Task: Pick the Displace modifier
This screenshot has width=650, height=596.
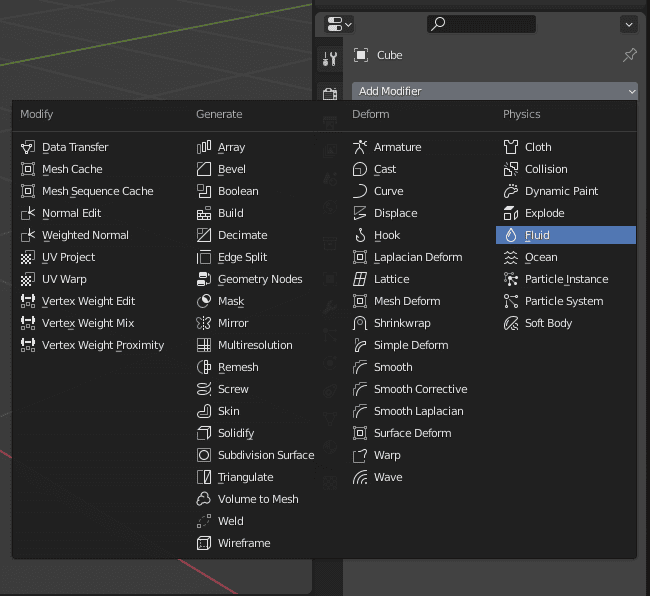Action: [x=386, y=213]
